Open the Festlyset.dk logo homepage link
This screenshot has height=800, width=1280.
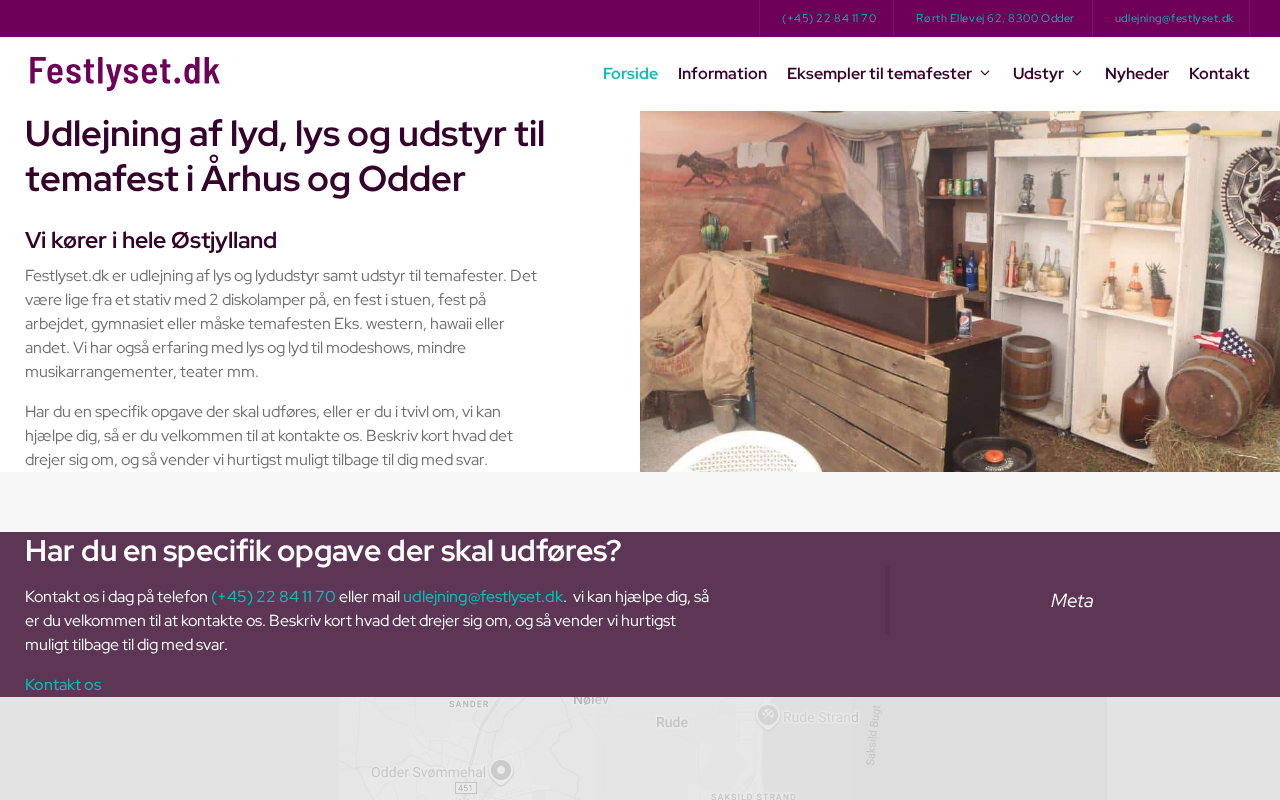pyautogui.click(x=125, y=73)
